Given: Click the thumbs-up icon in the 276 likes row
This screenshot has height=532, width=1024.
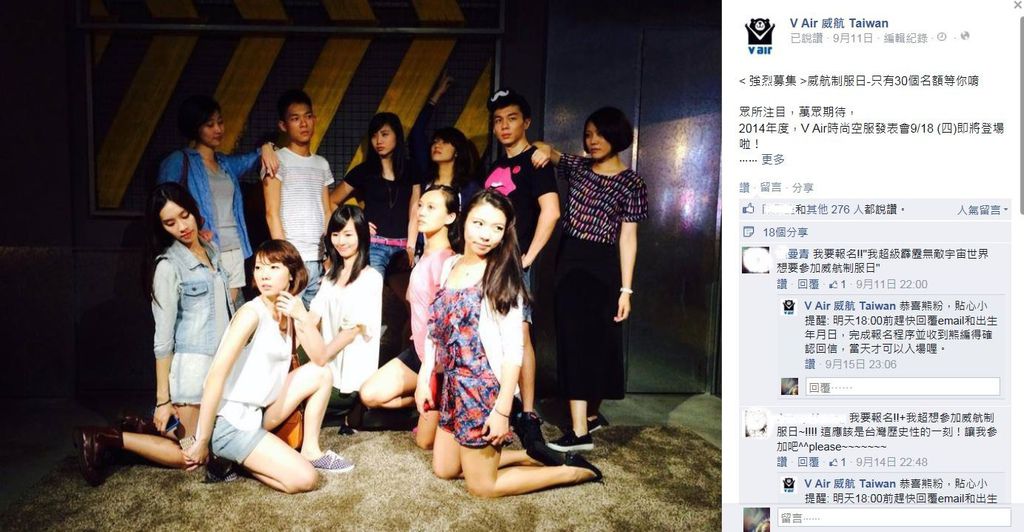Looking at the screenshot, I should pyautogui.click(x=748, y=209).
